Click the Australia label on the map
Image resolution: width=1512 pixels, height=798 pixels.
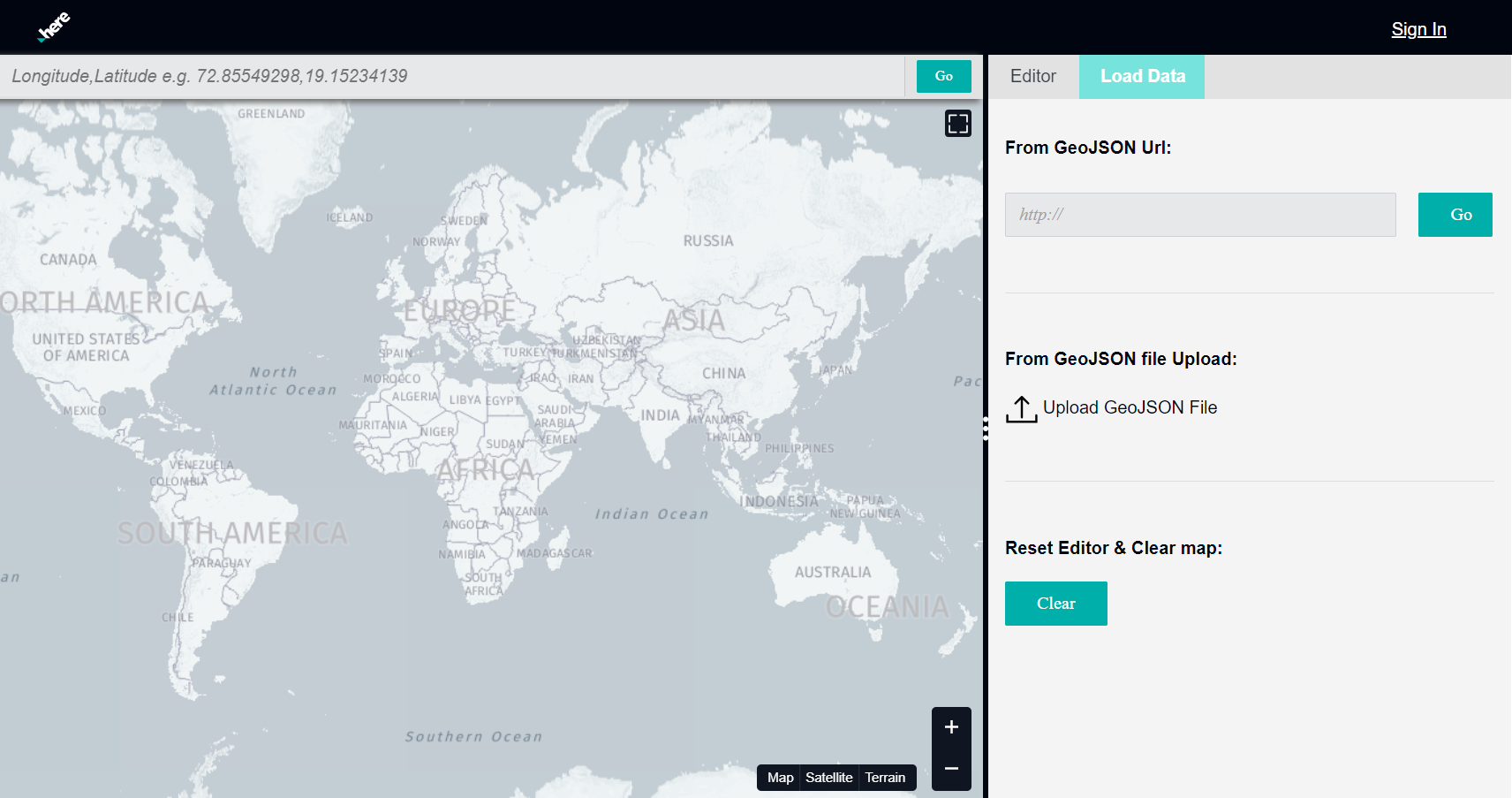[832, 573]
